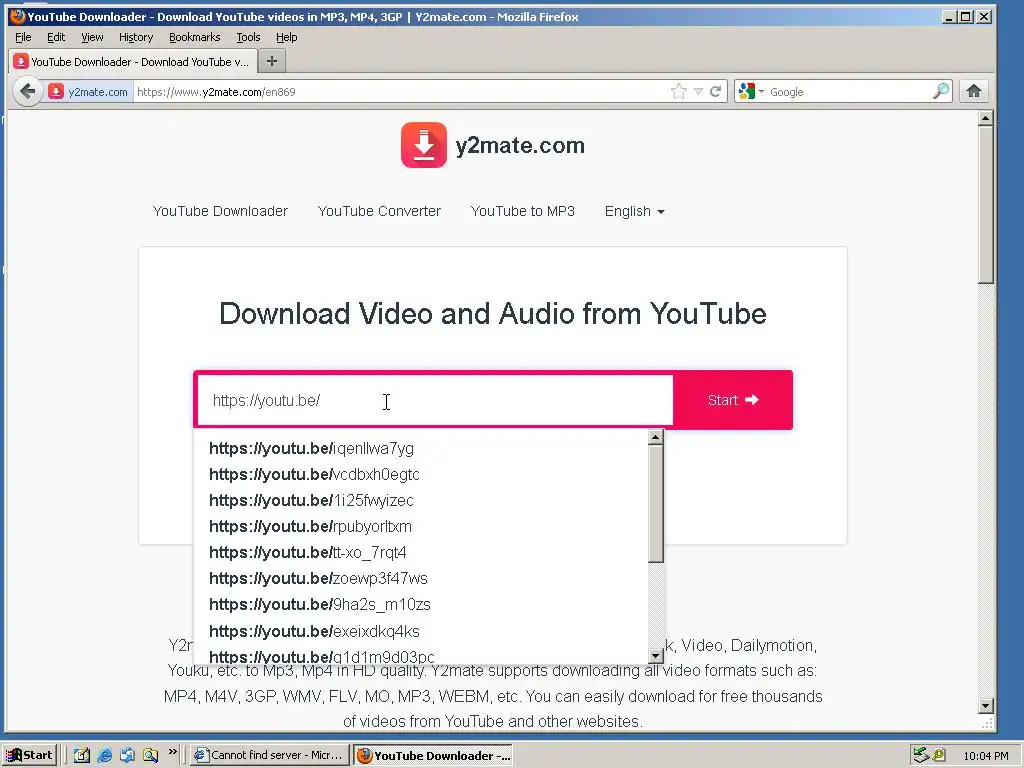Open the YouTube Converter nav link

click(379, 212)
